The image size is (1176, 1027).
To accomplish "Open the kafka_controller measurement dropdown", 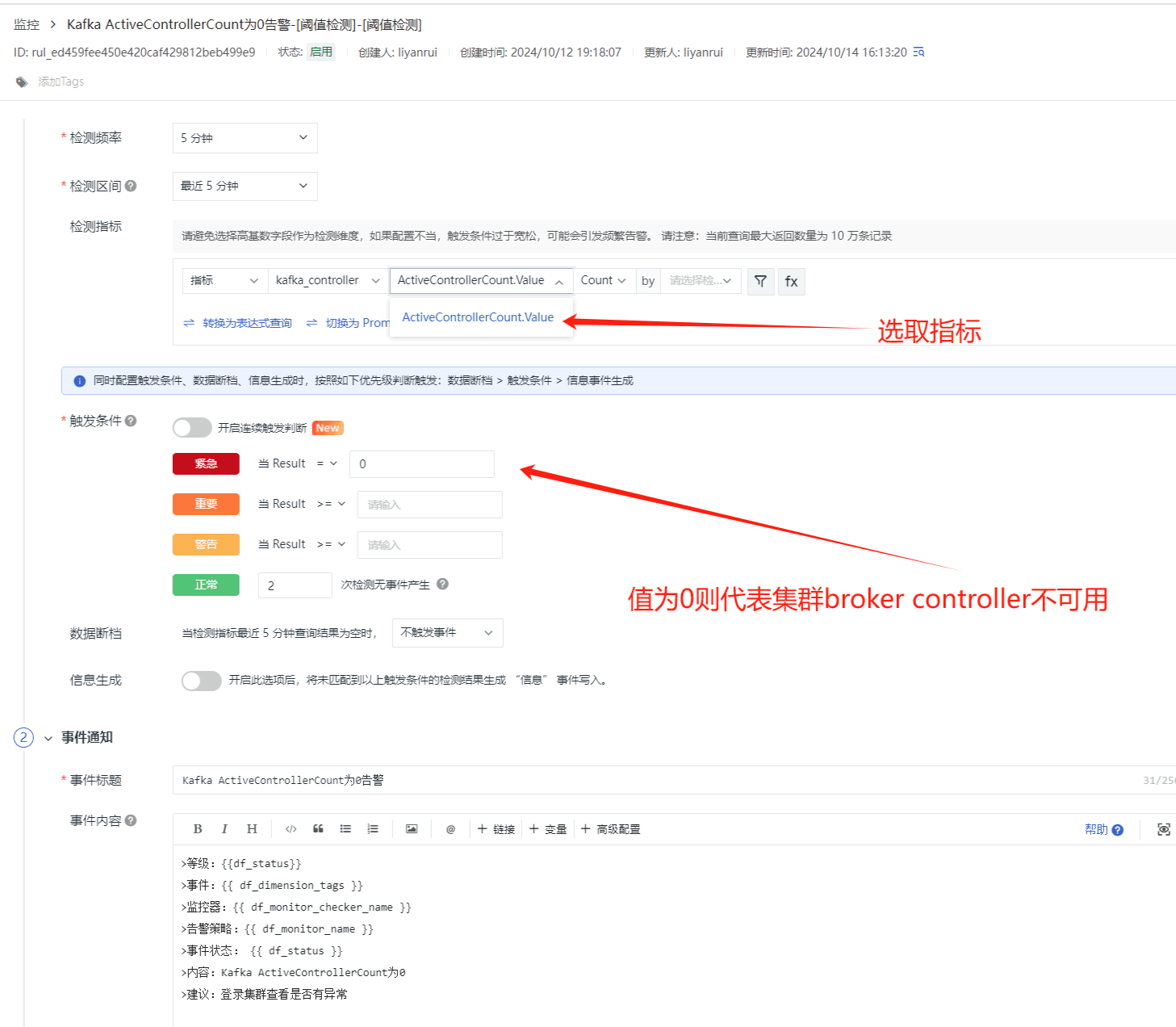I will pyautogui.click(x=328, y=280).
